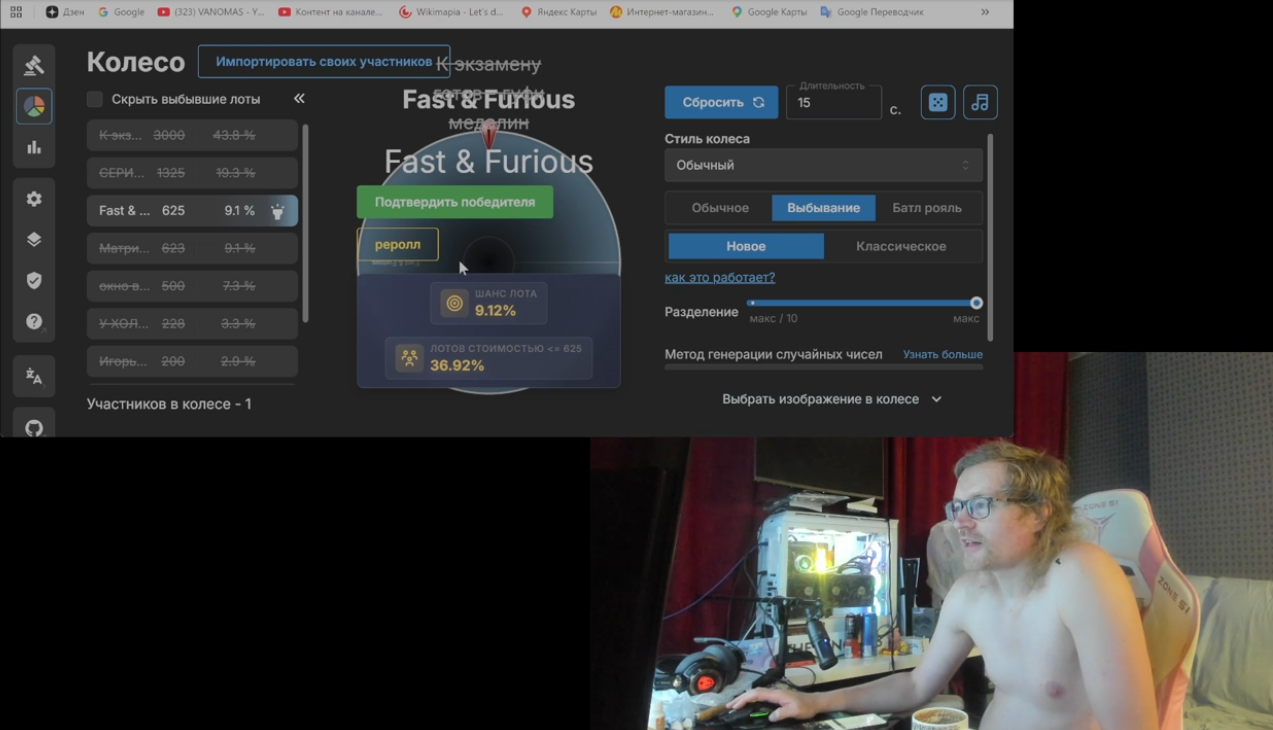The width and height of the screenshot is (1273, 730).
Task: Open the statistics bar-chart page
Action: point(34,147)
